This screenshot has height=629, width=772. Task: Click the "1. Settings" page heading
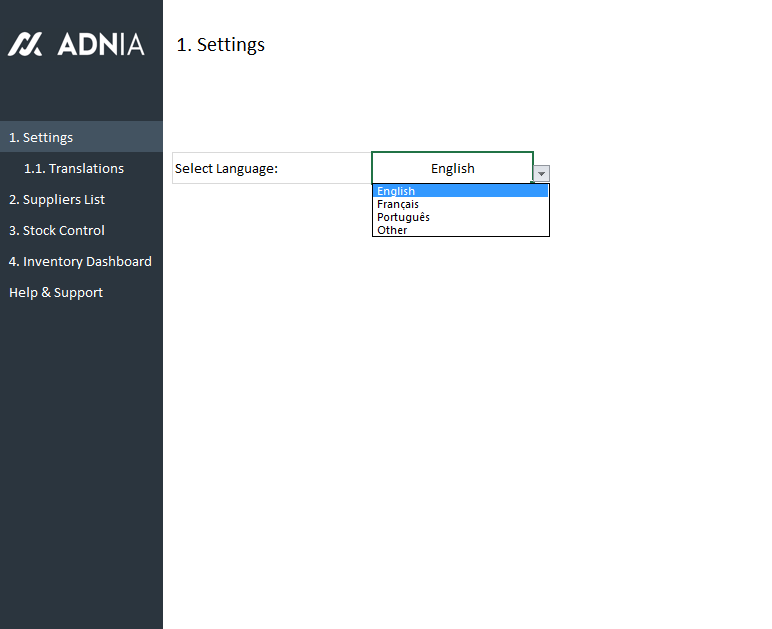pyautogui.click(x=220, y=45)
